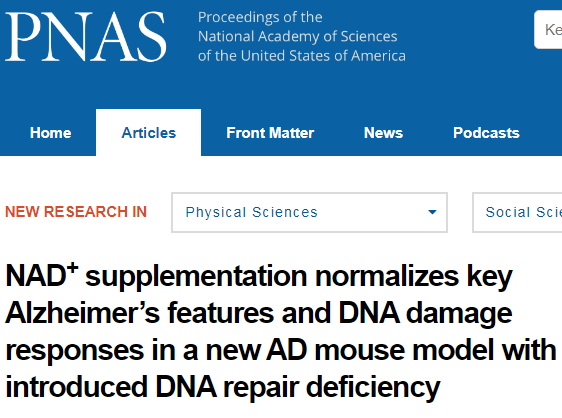Viewport: 562px width, 418px height.
Task: Expand the Physical Sciences dropdown
Action: 309,213
